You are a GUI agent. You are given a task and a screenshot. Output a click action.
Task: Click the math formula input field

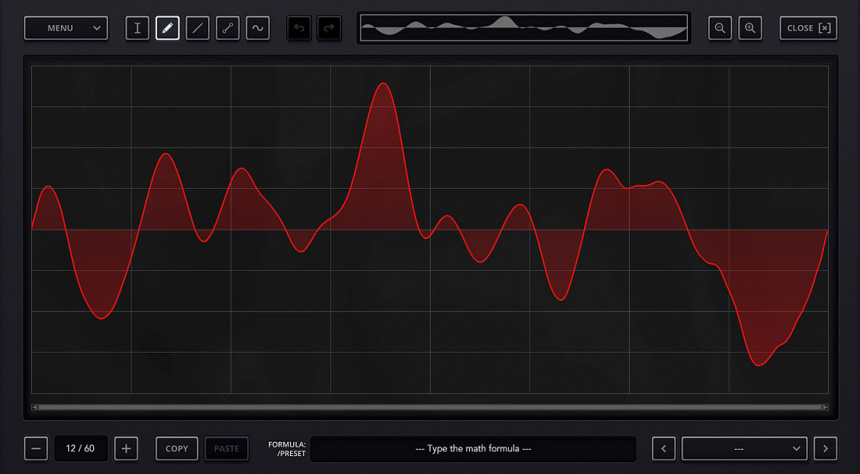473,449
